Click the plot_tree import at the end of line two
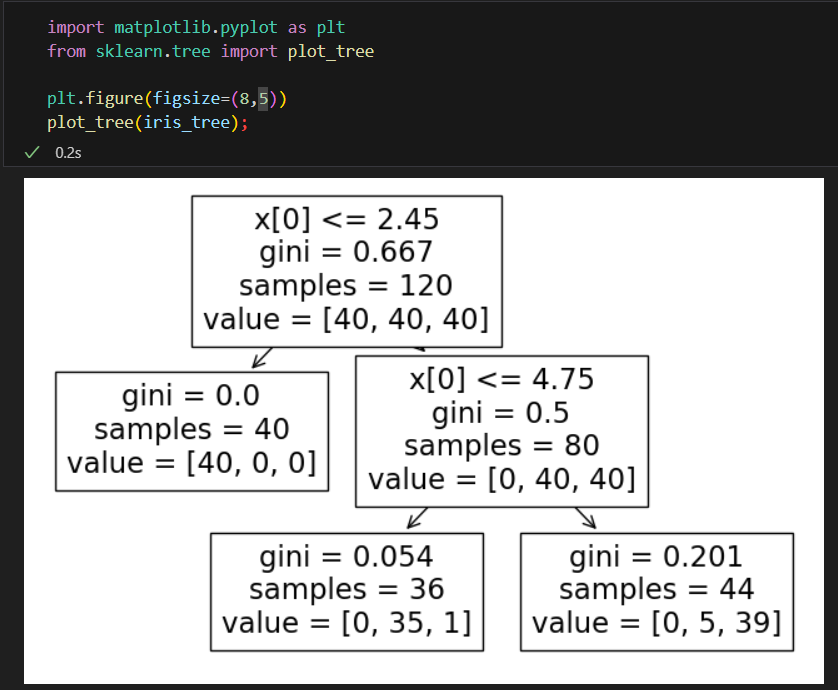This screenshot has height=690, width=838. pyautogui.click(x=334, y=51)
